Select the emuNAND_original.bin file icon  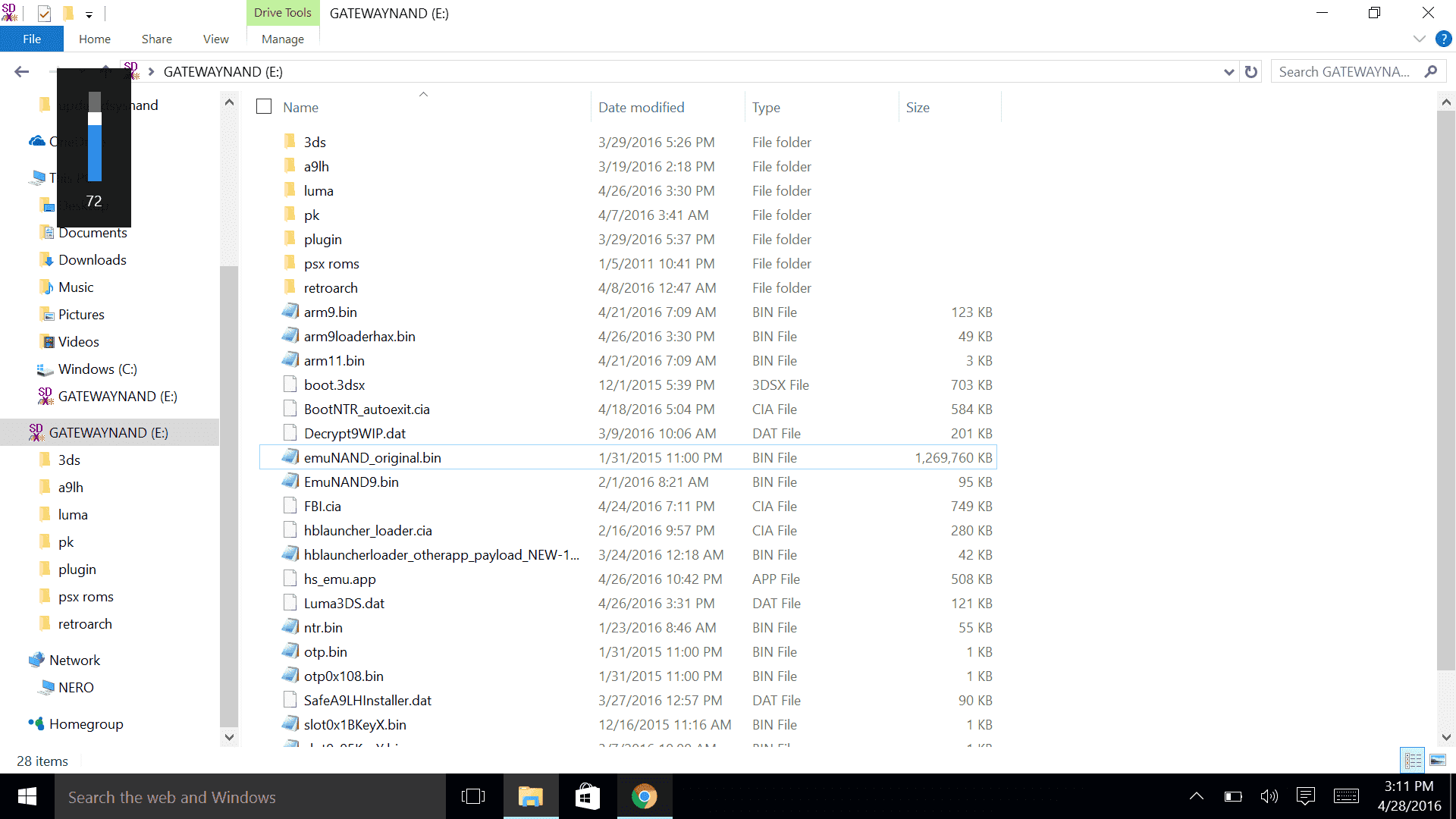[290, 457]
